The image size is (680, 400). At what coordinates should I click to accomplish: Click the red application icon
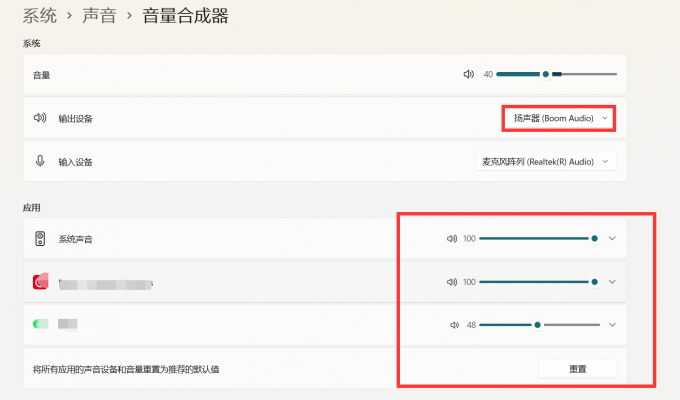[x=40, y=282]
